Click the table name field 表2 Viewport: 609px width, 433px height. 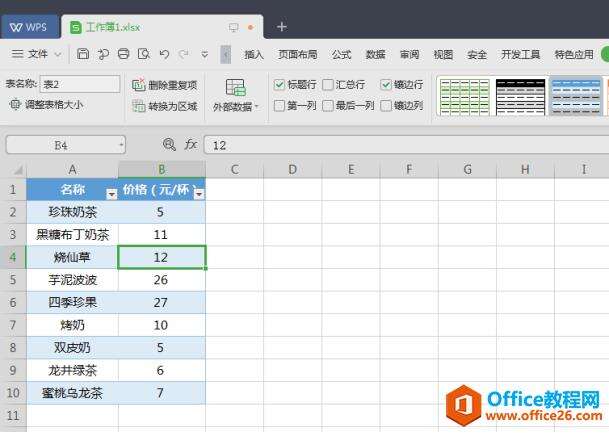[80, 84]
